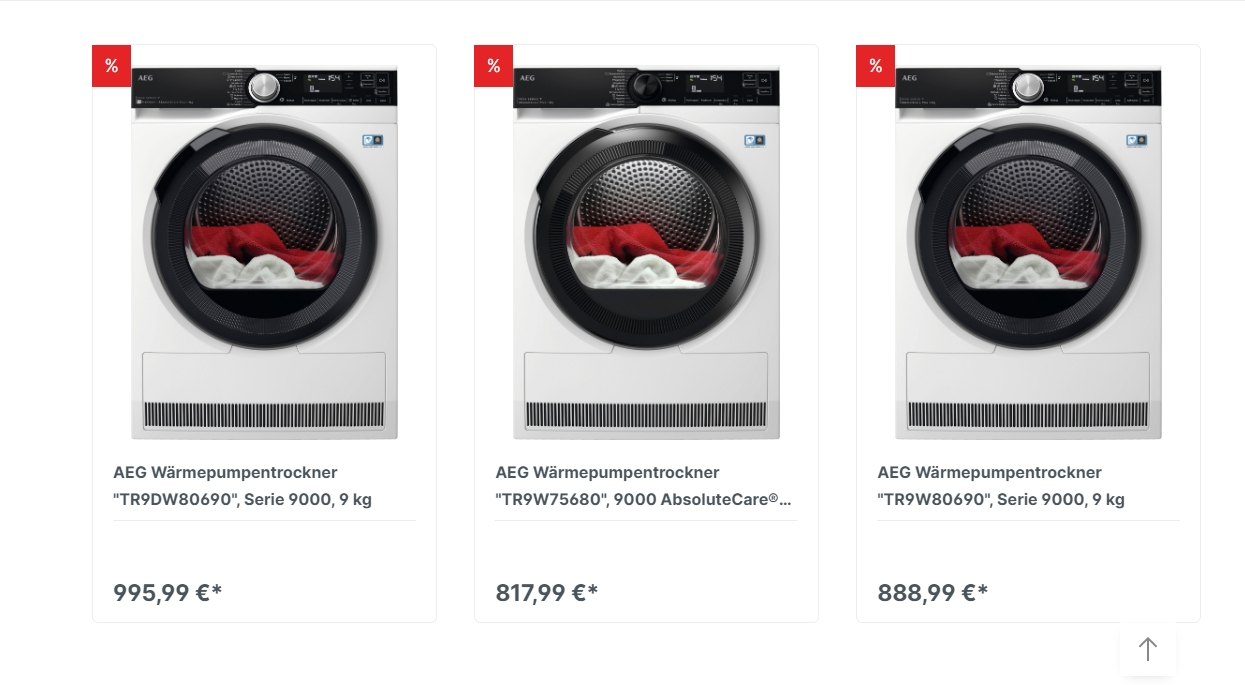Image resolution: width=1245 pixels, height=685 pixels.
Task: Click the sale % badge on TR9W80690 card
Action: tap(875, 66)
